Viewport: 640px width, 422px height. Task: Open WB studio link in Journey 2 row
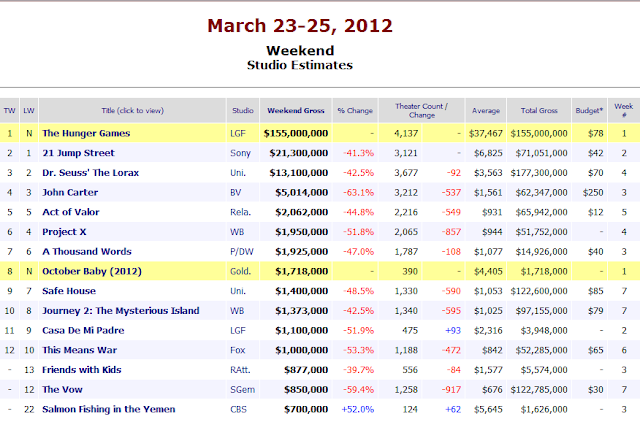click(237, 311)
